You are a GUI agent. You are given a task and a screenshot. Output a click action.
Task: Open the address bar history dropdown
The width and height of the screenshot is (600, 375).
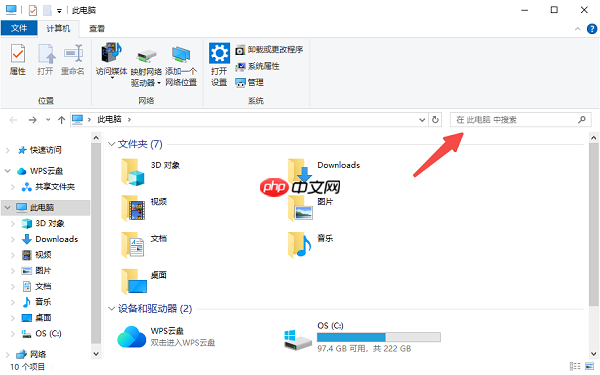tap(422, 120)
